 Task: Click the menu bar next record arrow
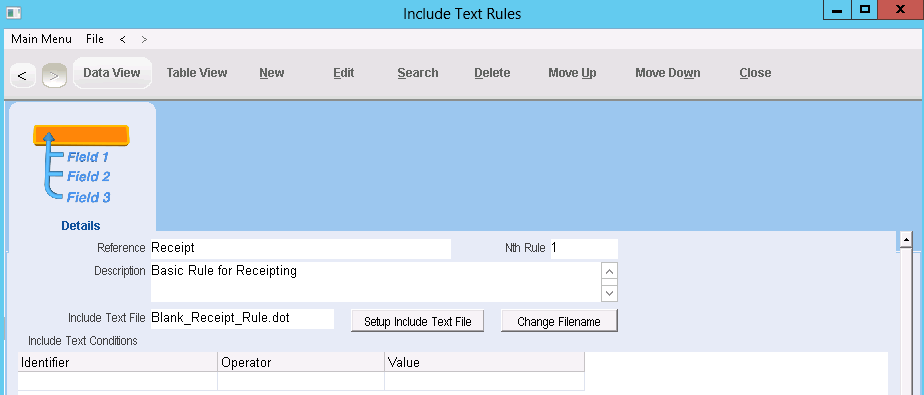click(144, 40)
